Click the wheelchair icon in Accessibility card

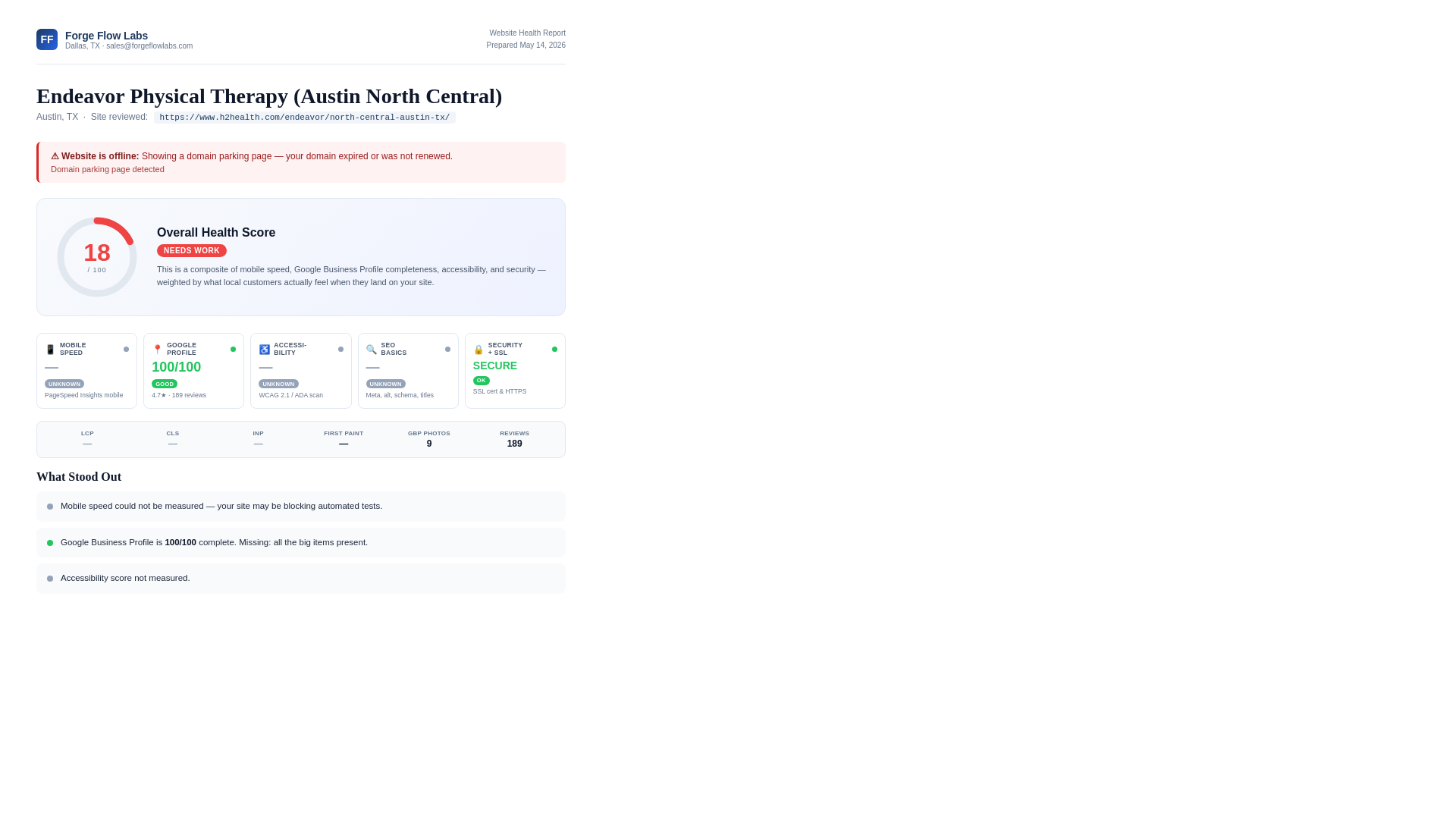click(x=264, y=350)
